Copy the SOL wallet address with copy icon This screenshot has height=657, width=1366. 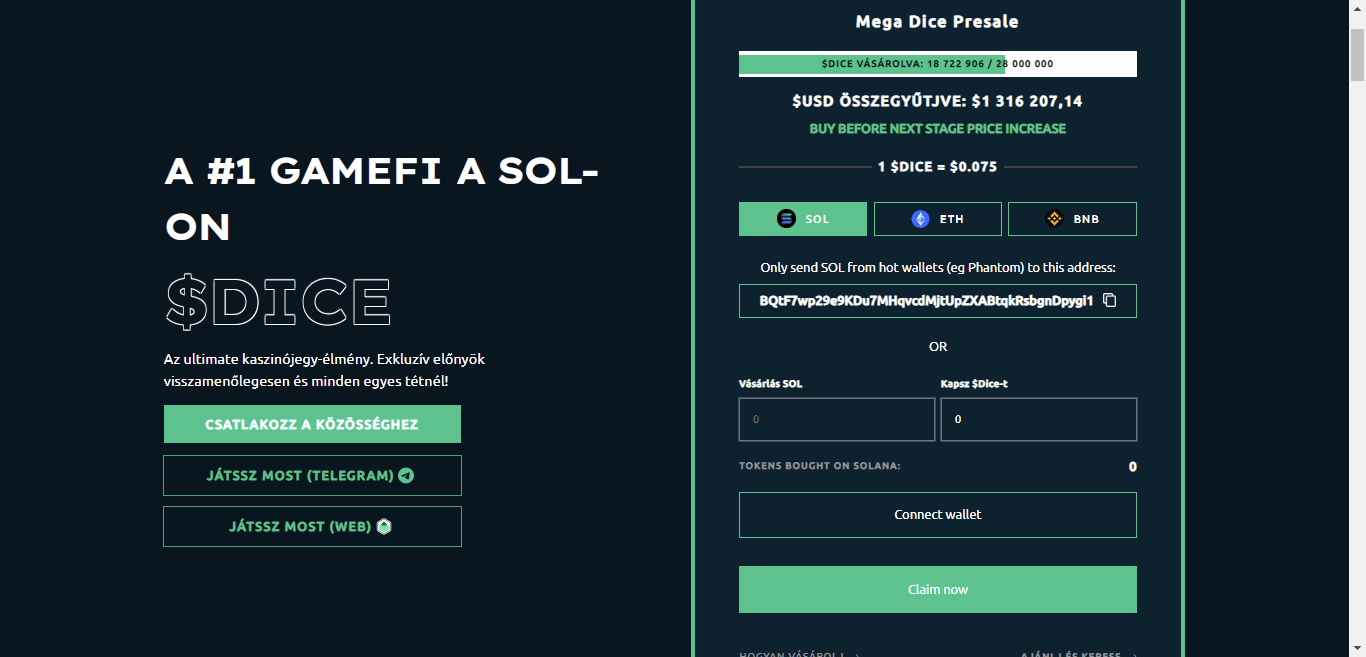tap(1109, 300)
